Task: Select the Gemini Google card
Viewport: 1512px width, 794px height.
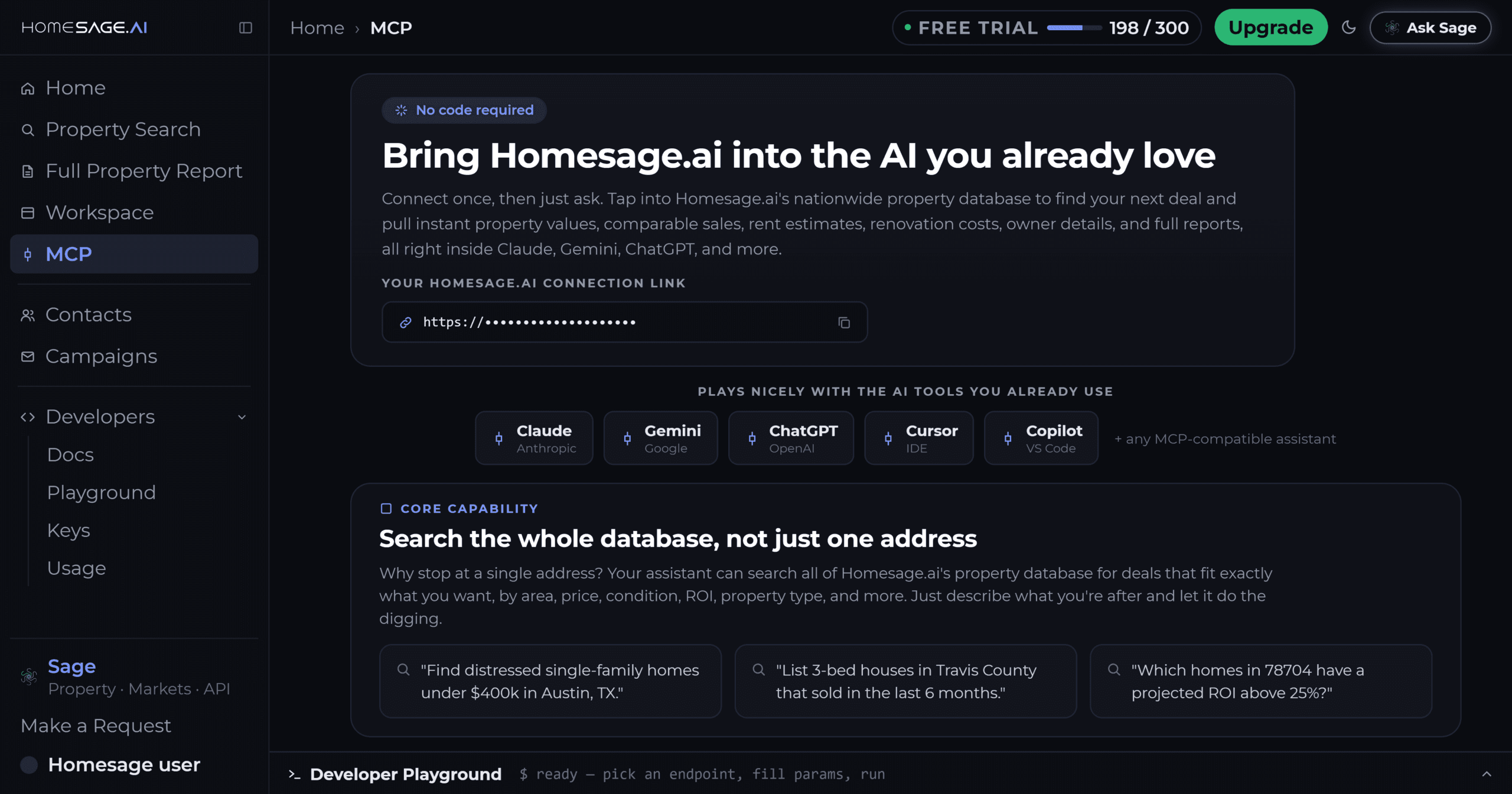Action: pyautogui.click(x=661, y=438)
